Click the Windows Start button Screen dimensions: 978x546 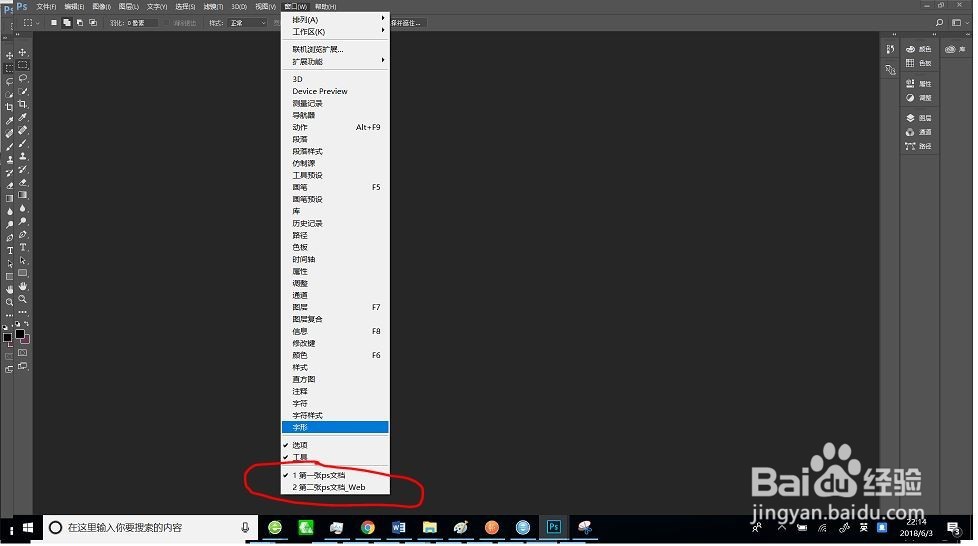[28, 528]
